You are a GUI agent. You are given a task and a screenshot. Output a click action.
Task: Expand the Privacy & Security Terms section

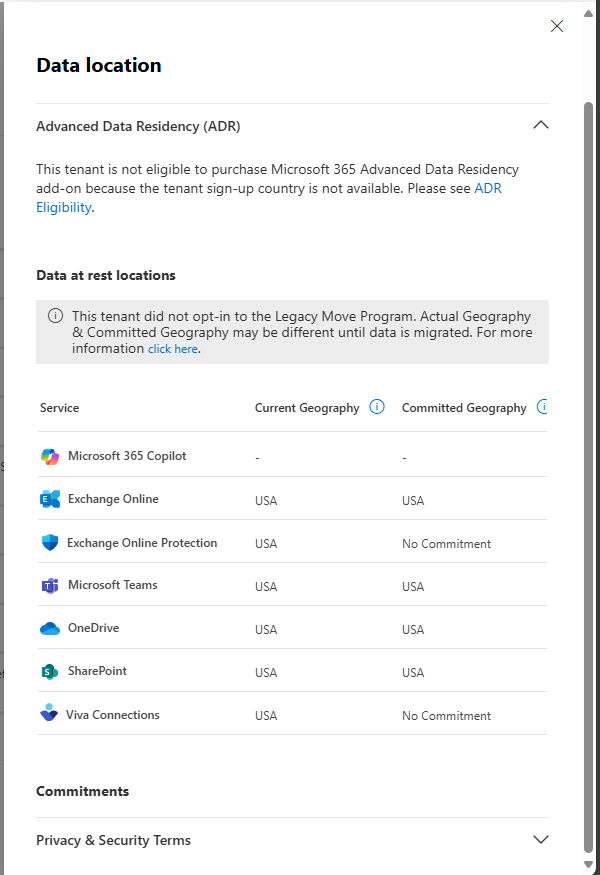point(541,840)
